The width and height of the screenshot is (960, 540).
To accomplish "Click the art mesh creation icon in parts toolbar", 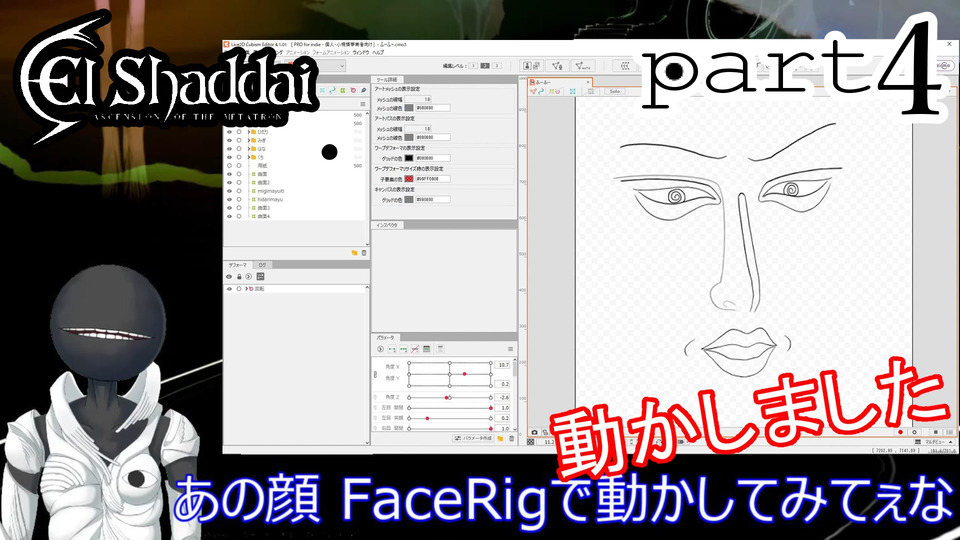I will pos(323,90).
